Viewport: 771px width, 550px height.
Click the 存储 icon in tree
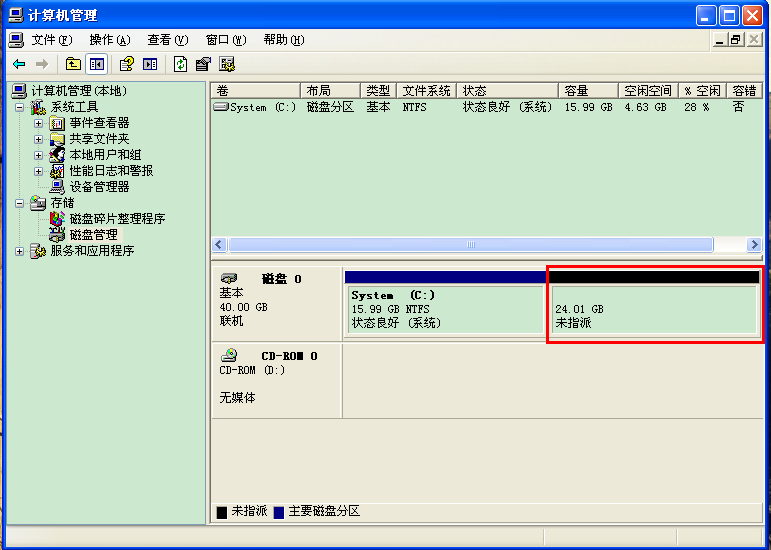pos(38,203)
